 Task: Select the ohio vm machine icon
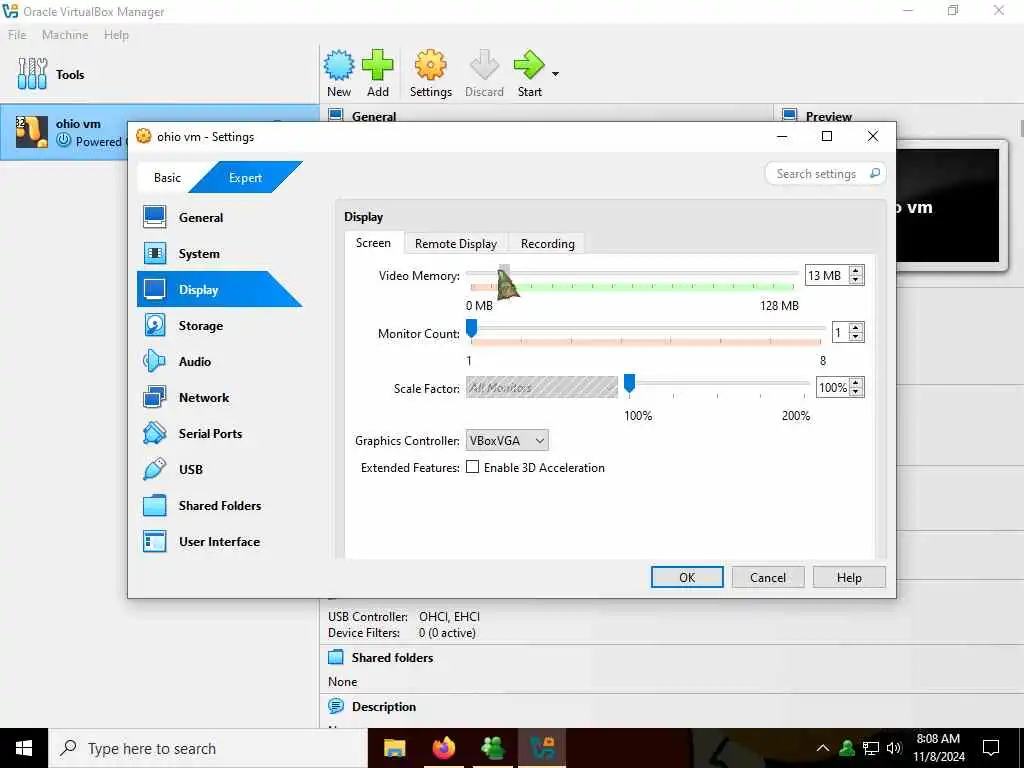pos(31,132)
